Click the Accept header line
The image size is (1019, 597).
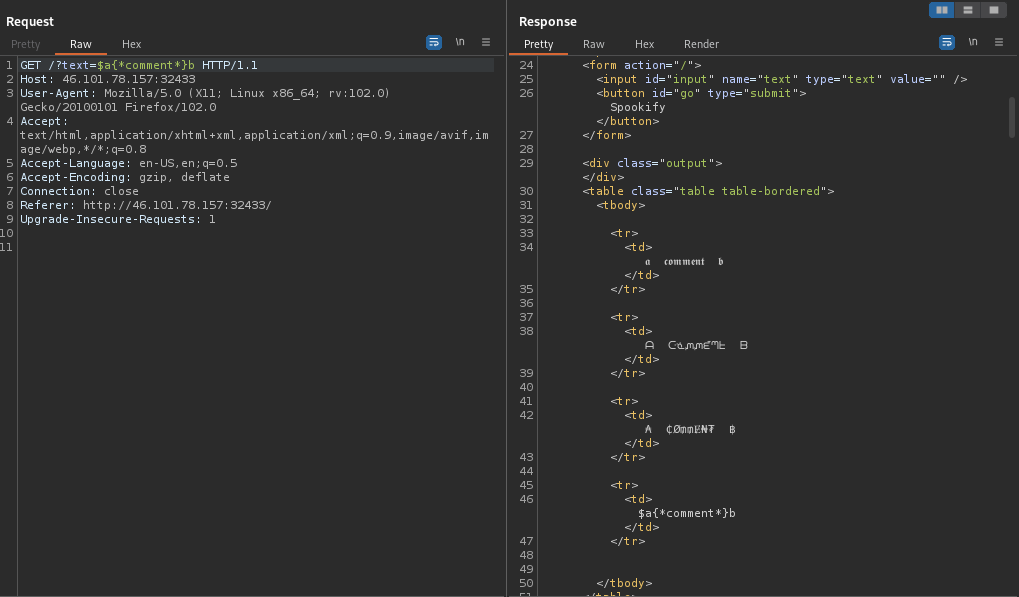[x=254, y=135]
